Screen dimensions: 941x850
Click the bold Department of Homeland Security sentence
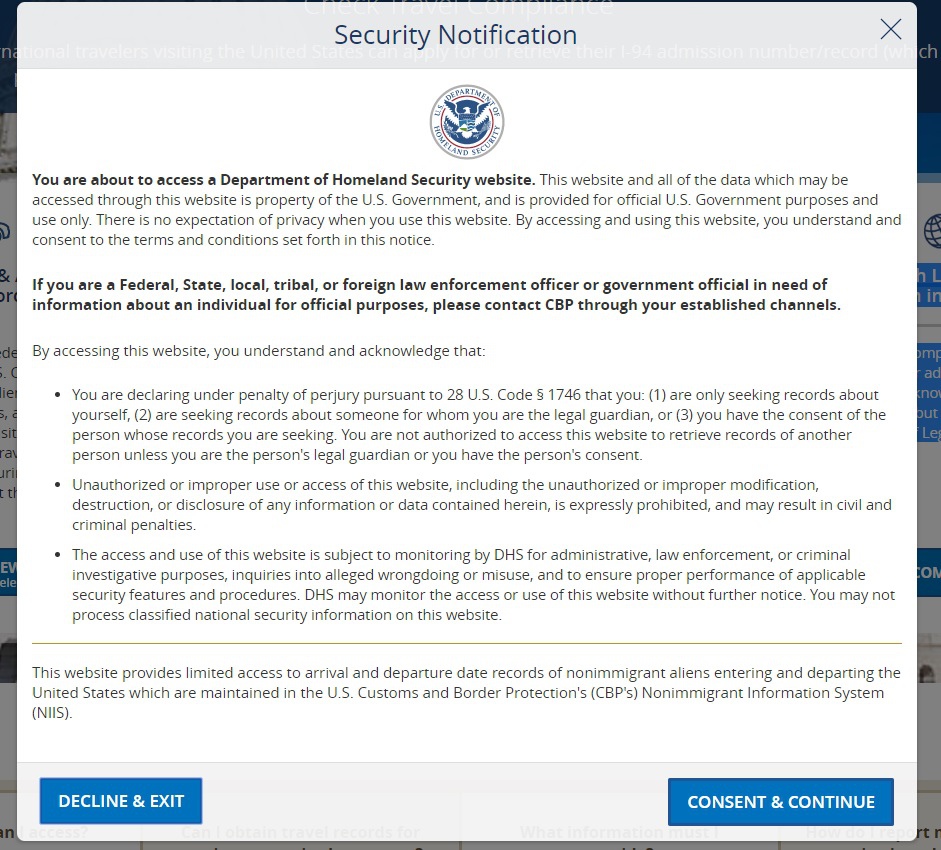pos(284,180)
